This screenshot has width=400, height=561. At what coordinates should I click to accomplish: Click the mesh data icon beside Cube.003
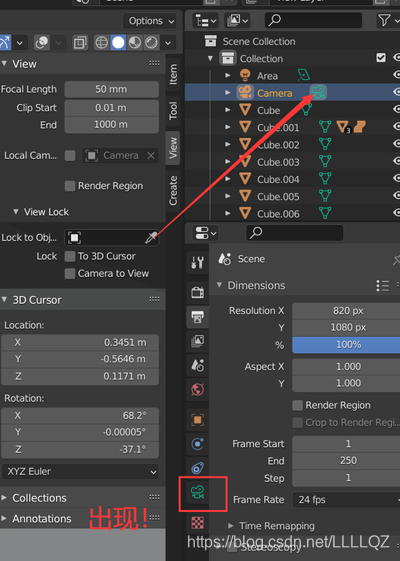point(325,161)
